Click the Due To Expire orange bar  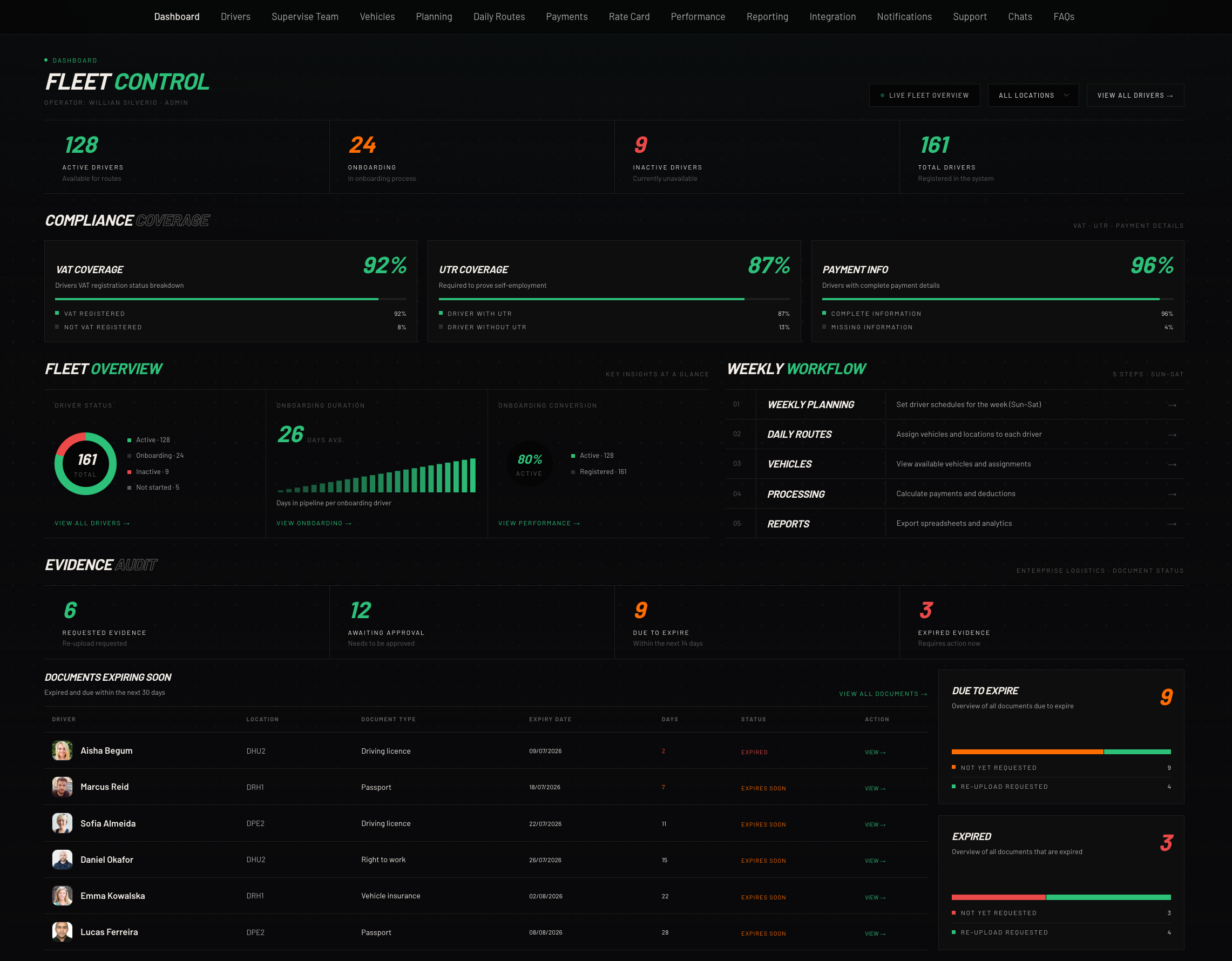[x=1027, y=752]
